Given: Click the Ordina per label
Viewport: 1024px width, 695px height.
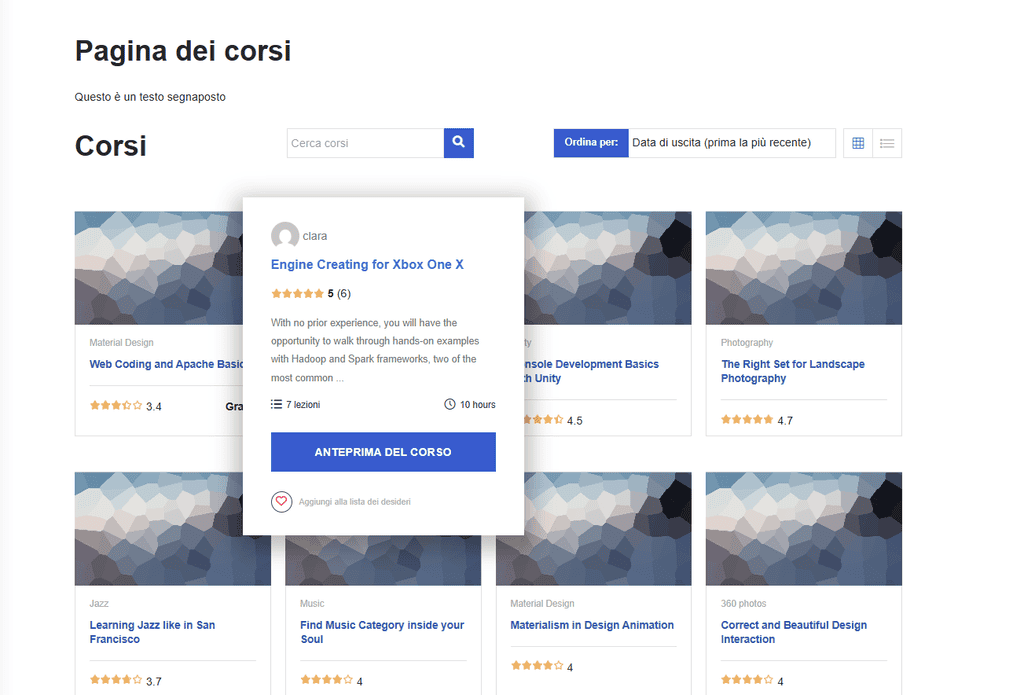Looking at the screenshot, I should click(x=591, y=142).
